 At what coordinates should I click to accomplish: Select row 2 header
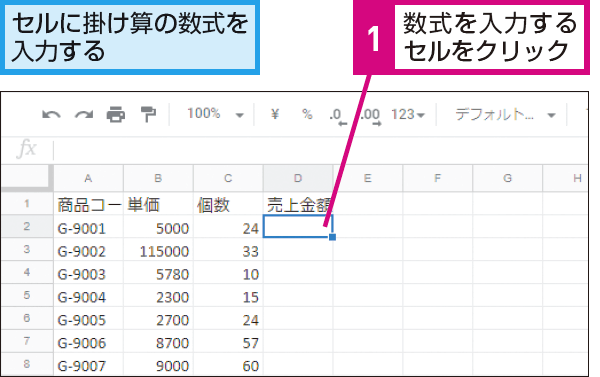click(x=27, y=226)
